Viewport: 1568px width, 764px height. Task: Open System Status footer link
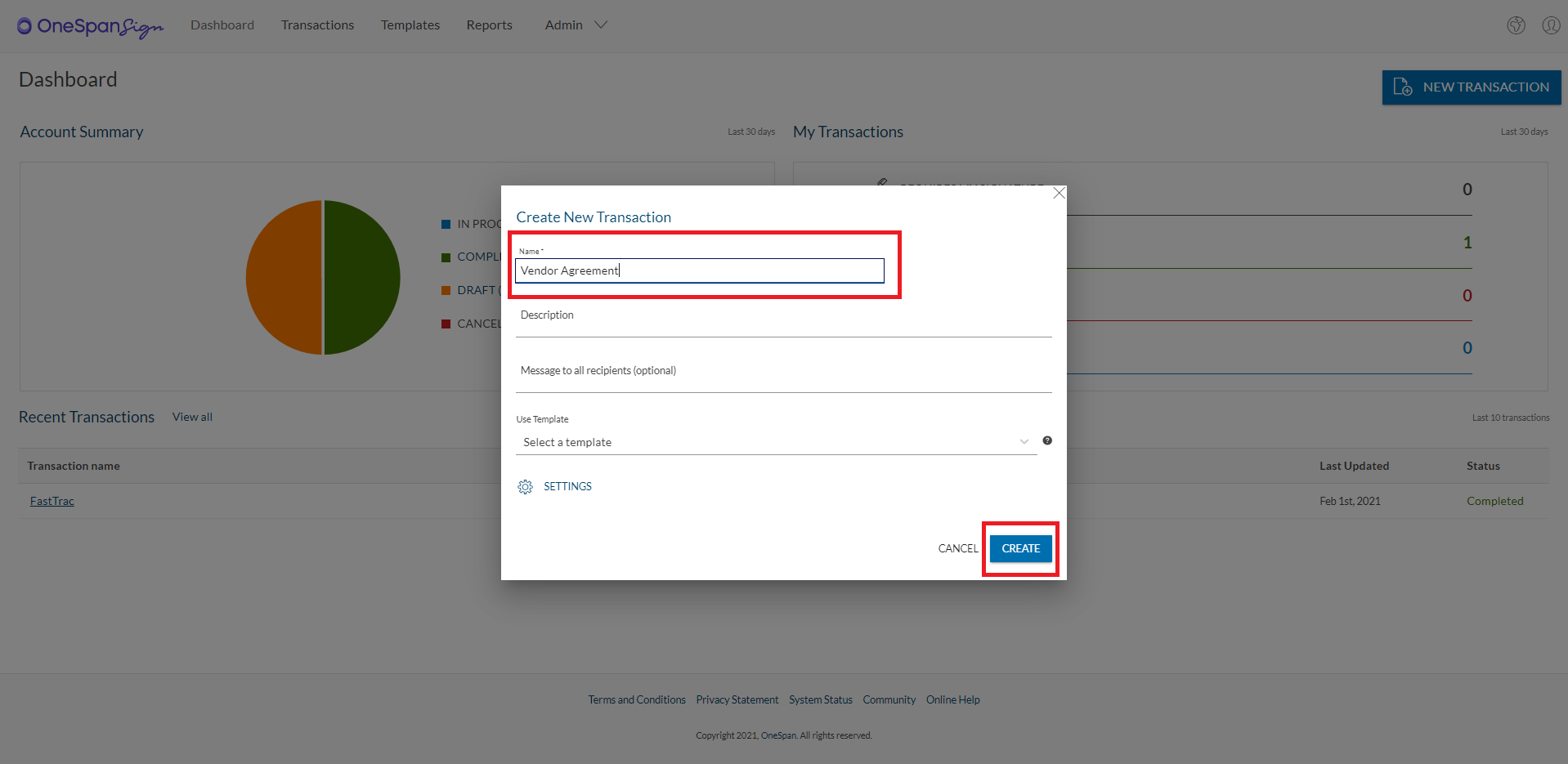click(821, 700)
